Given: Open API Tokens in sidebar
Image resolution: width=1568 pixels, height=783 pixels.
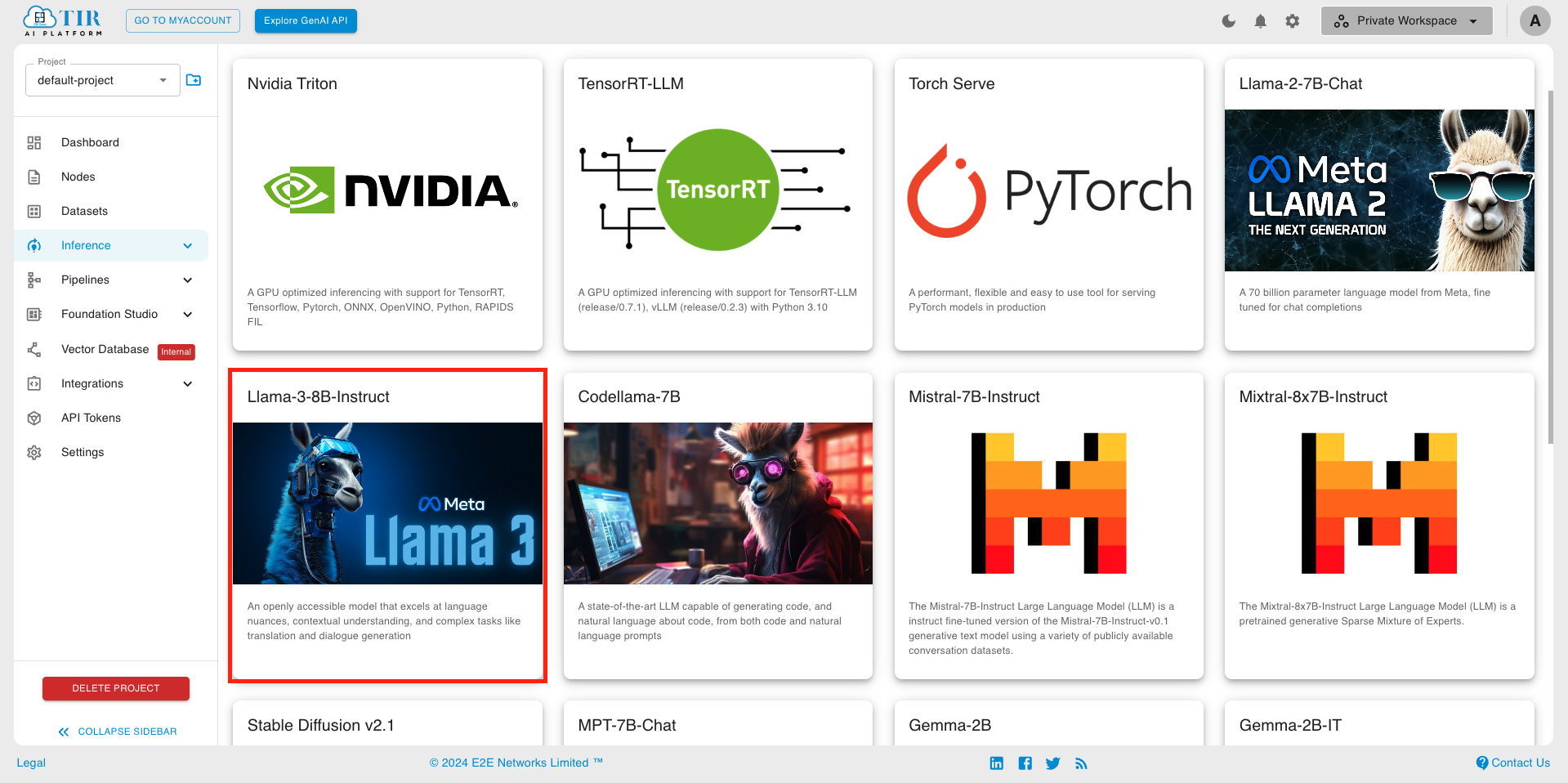Looking at the screenshot, I should click(x=91, y=418).
